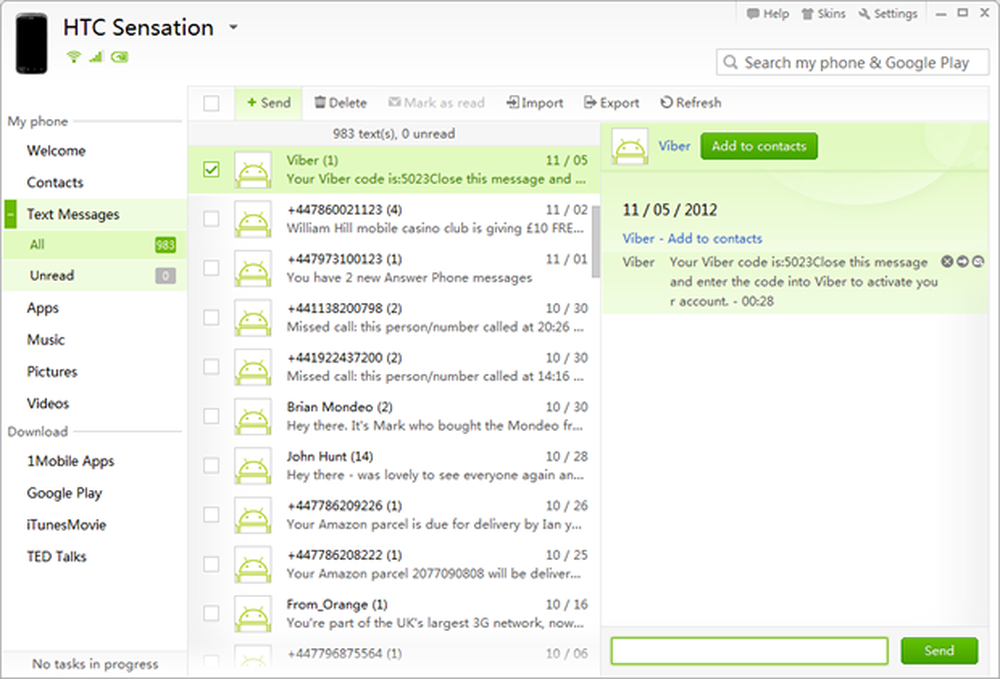
Task: Check the +447973100123 conversation checkbox
Action: [x=211, y=268]
